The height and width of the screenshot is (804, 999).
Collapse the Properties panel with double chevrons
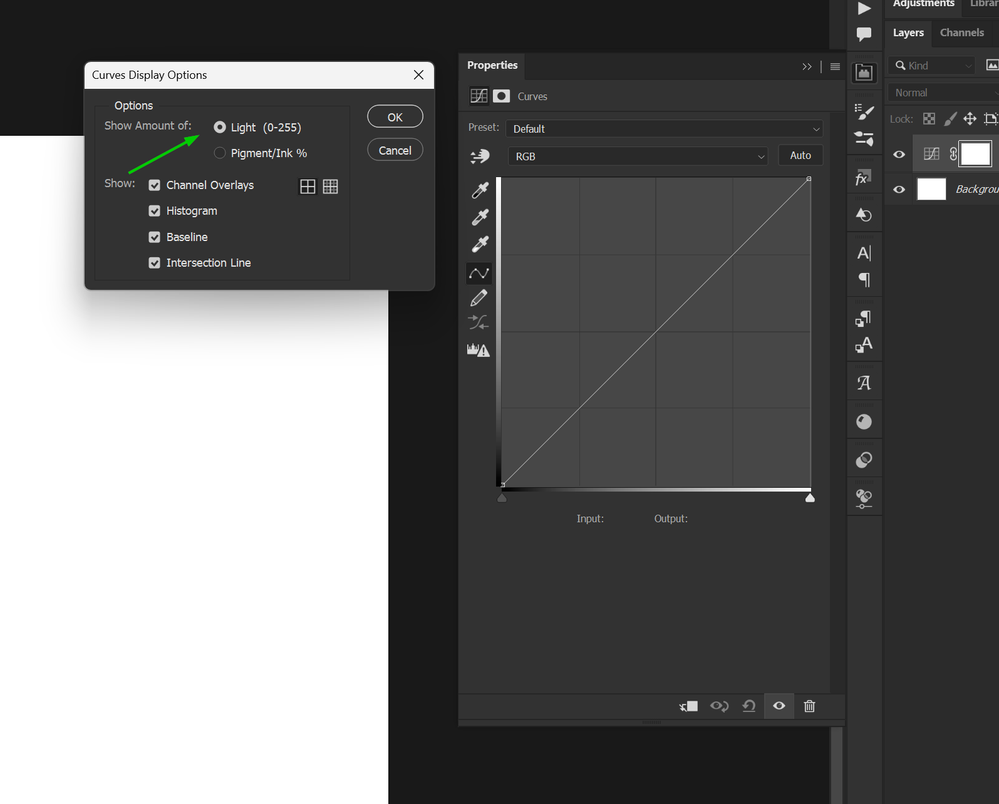pos(807,66)
